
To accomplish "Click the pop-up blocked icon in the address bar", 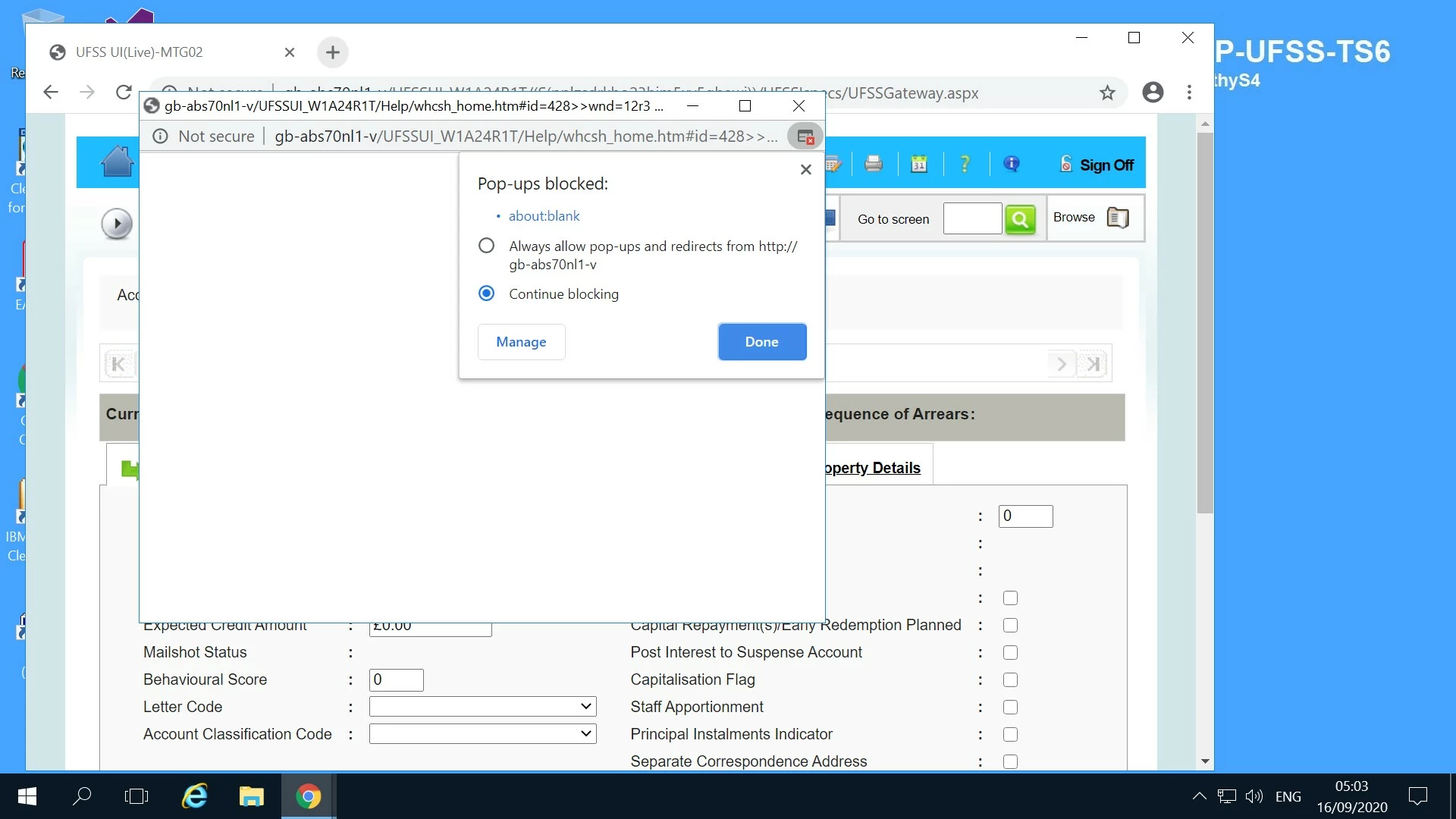I will point(805,136).
